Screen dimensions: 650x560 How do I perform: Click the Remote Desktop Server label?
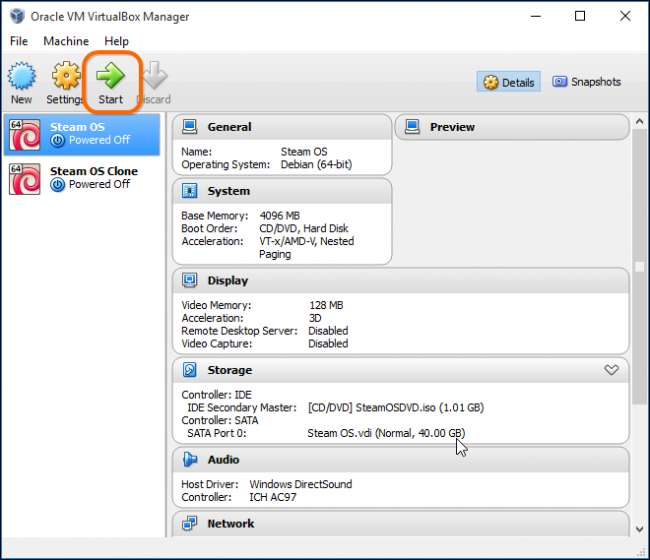point(239,331)
